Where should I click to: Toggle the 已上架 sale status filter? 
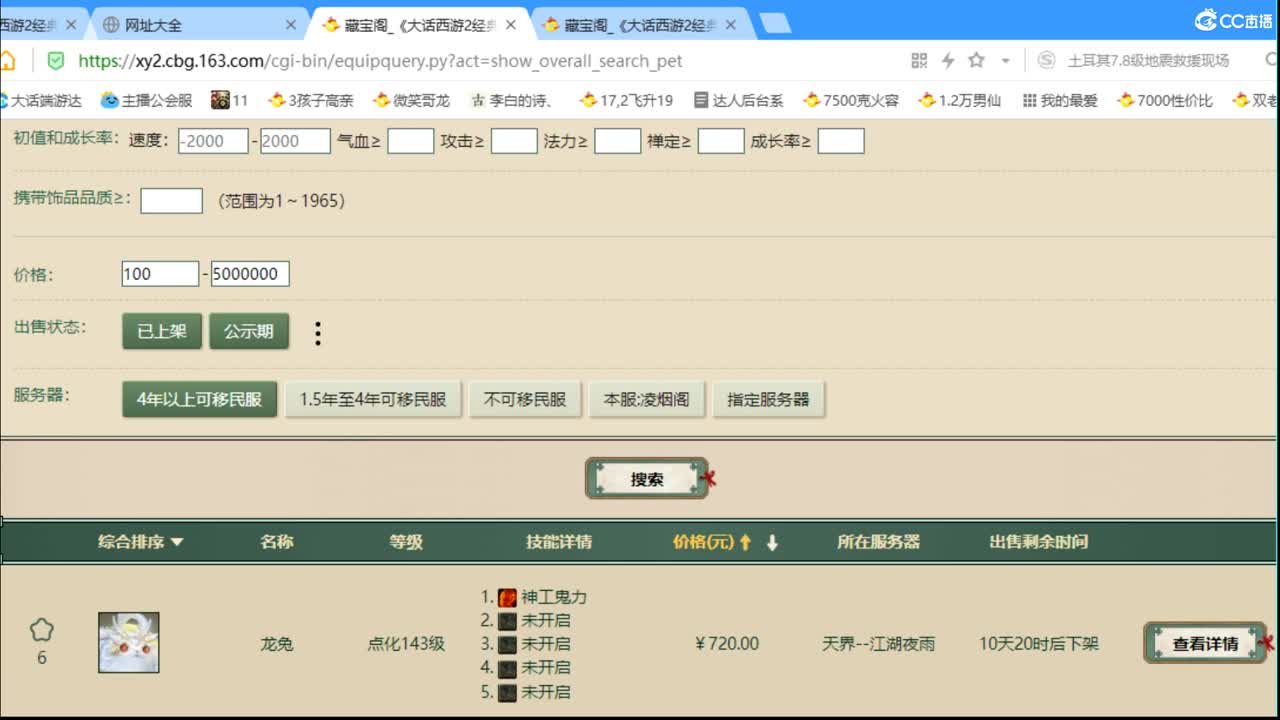click(x=162, y=331)
